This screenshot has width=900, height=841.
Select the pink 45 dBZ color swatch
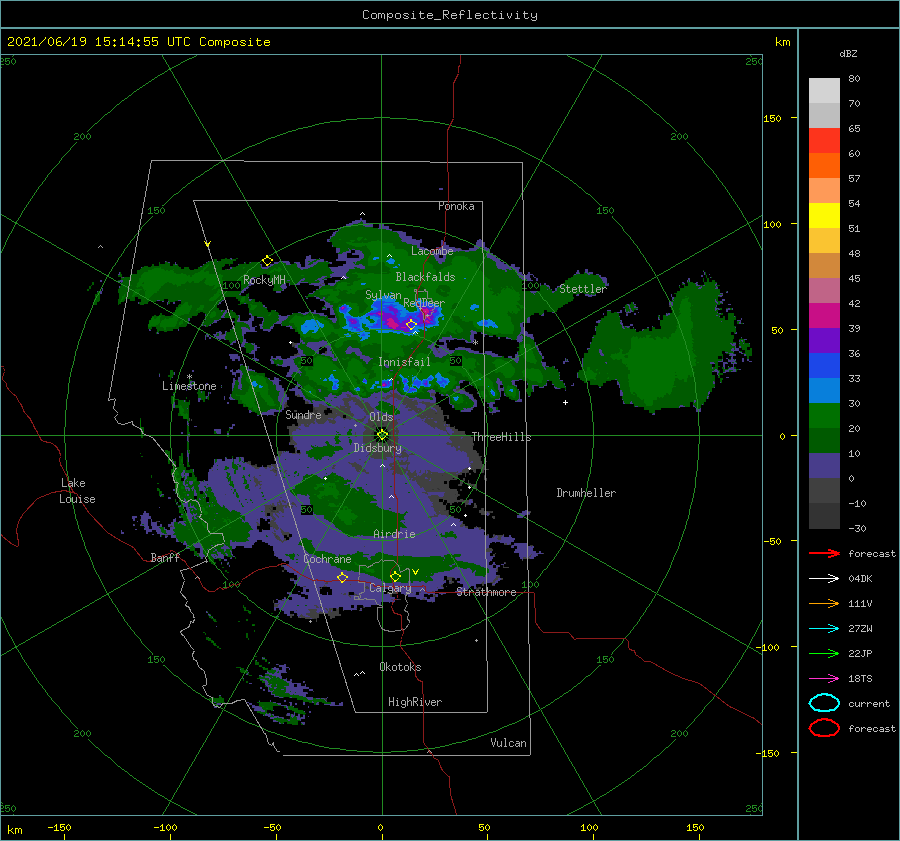tap(824, 290)
